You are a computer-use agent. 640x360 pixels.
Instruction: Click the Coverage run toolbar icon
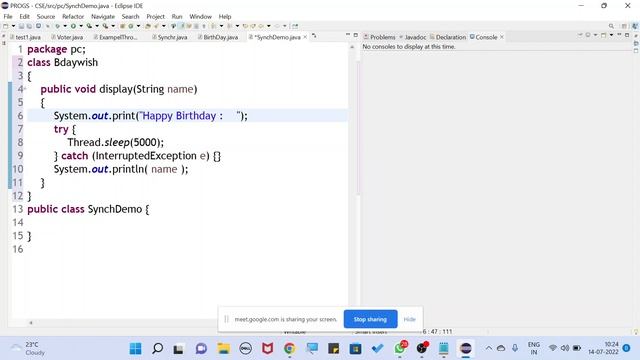pos(89,26)
